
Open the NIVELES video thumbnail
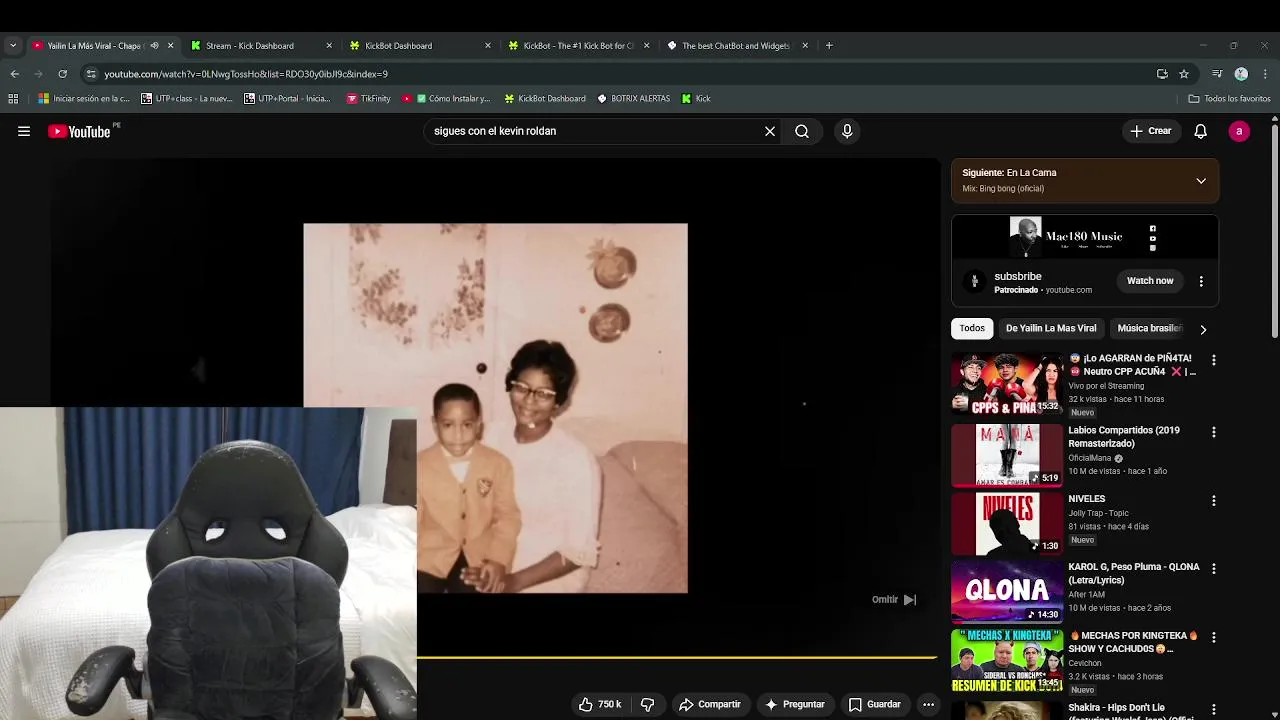[x=1007, y=523]
